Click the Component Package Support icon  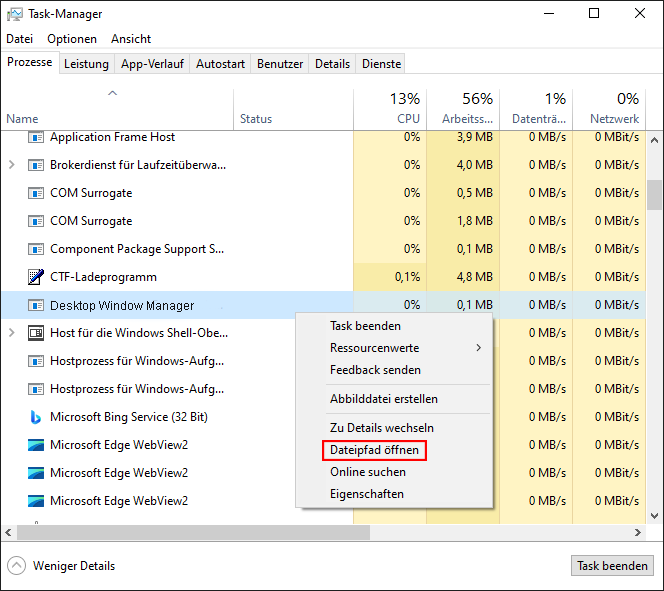(x=36, y=249)
